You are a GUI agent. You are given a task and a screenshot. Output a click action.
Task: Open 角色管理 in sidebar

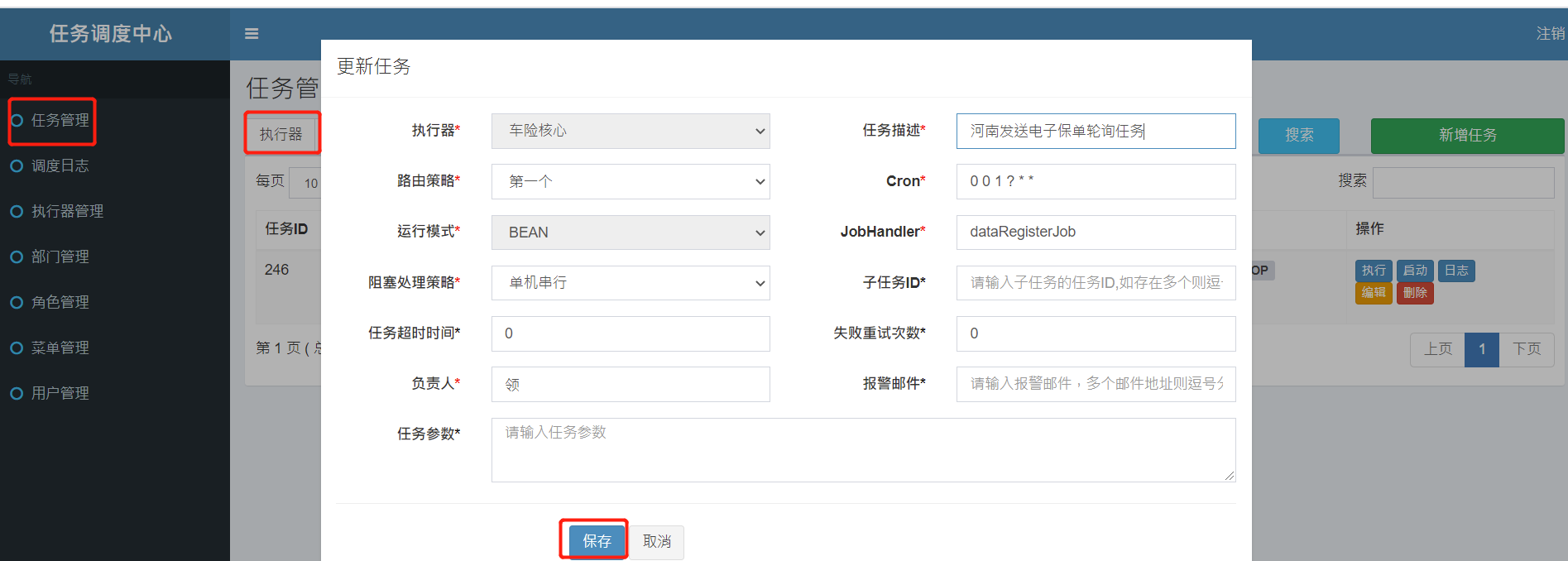point(60,303)
